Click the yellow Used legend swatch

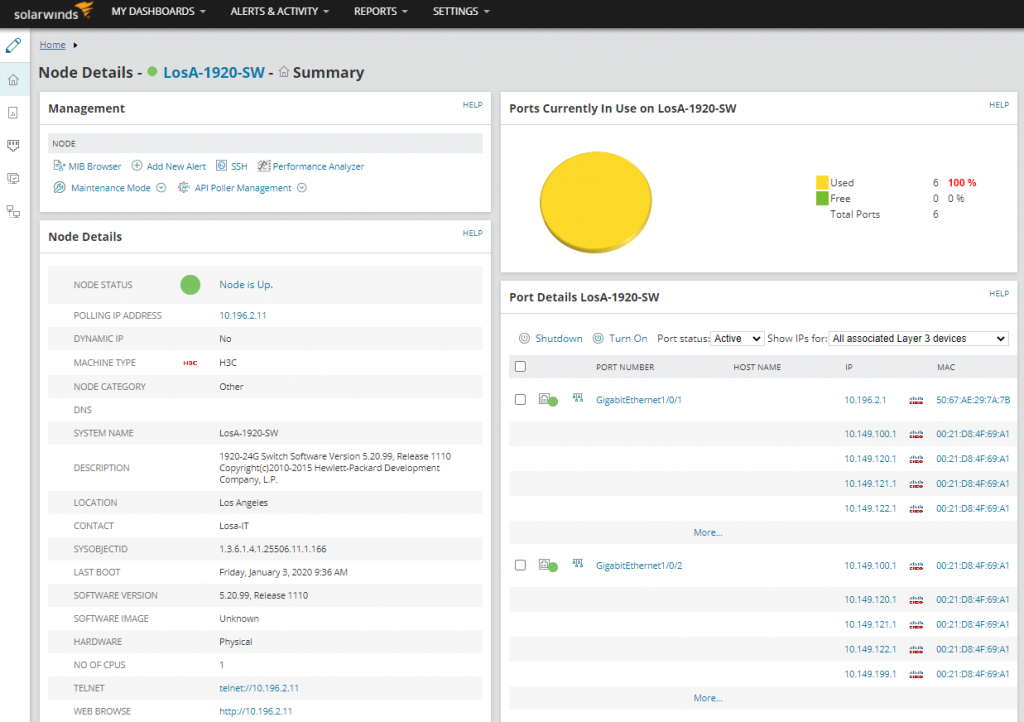pyautogui.click(x=822, y=183)
